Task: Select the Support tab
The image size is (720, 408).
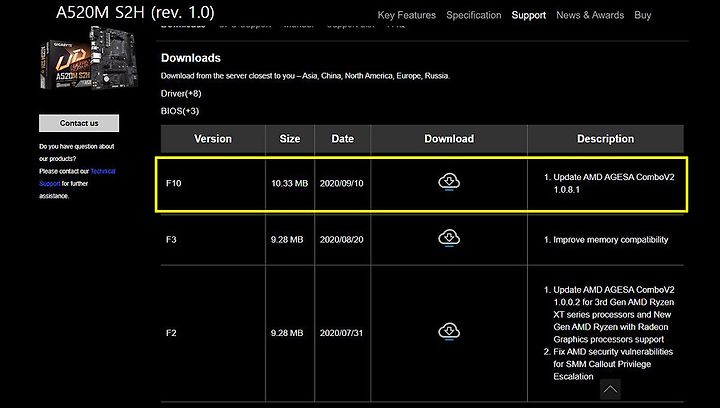Action: coord(529,15)
